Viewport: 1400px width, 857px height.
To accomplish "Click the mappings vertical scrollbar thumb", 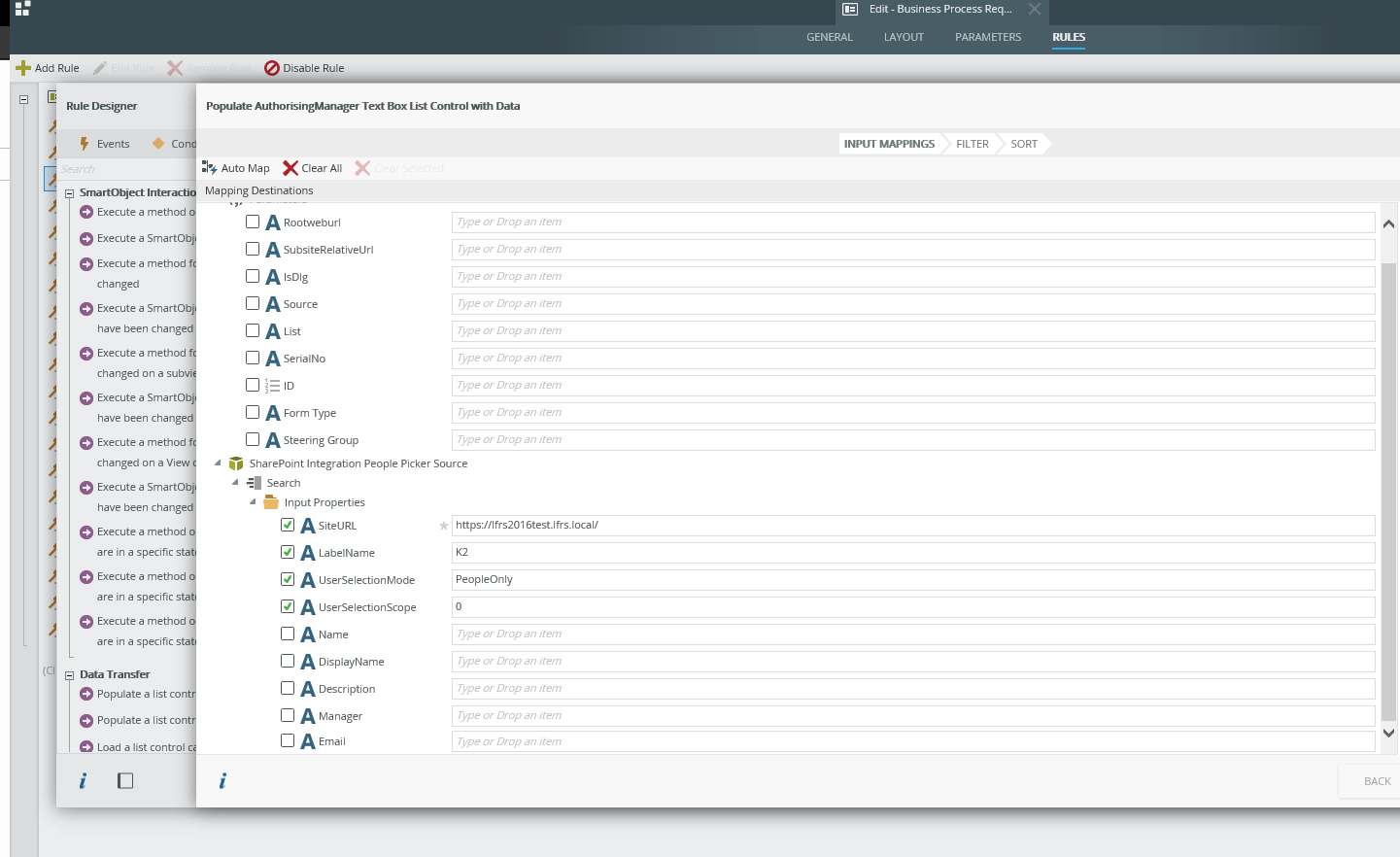I will [x=1388, y=491].
